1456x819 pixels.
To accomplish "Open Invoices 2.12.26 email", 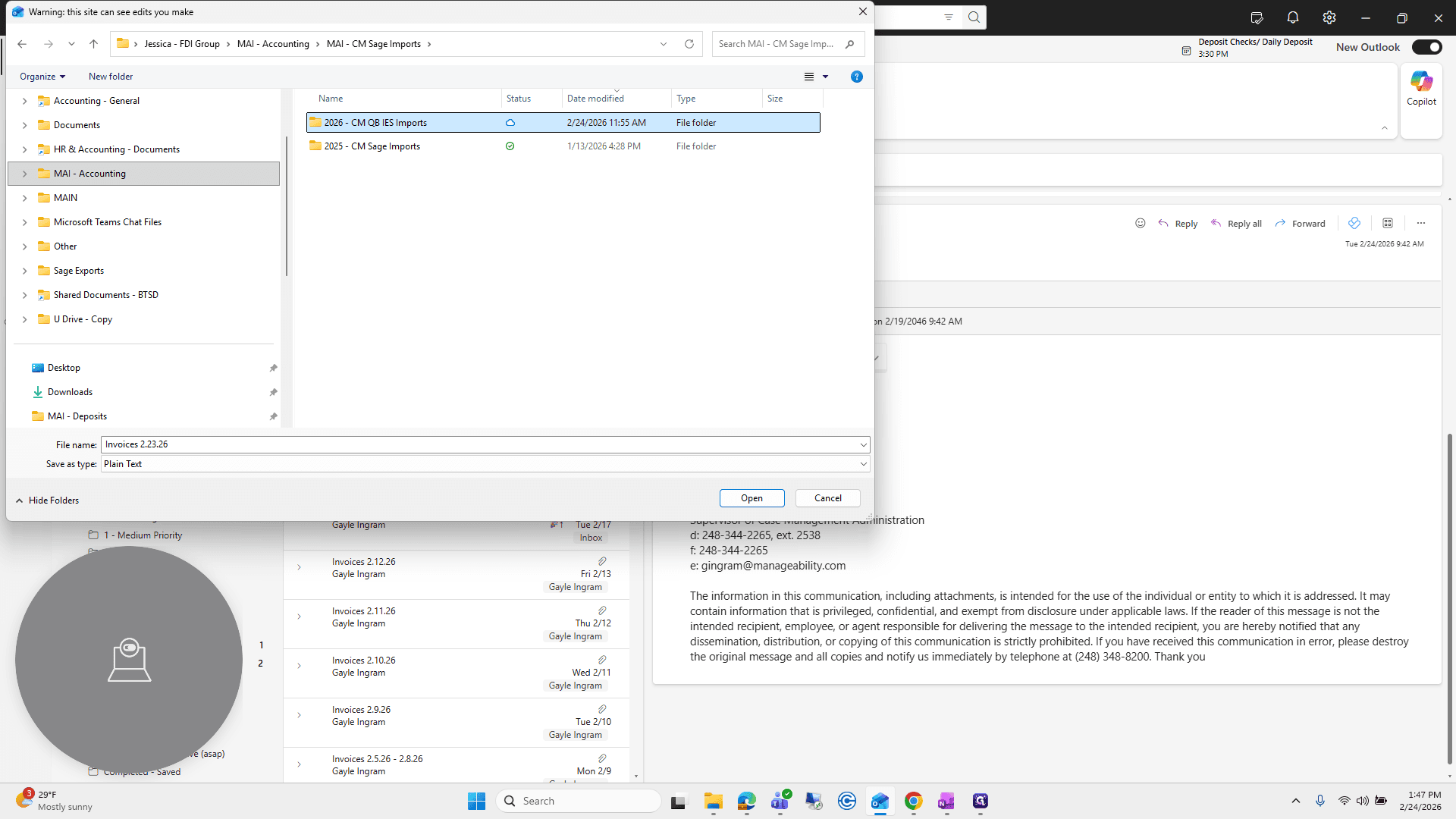I will [x=456, y=575].
